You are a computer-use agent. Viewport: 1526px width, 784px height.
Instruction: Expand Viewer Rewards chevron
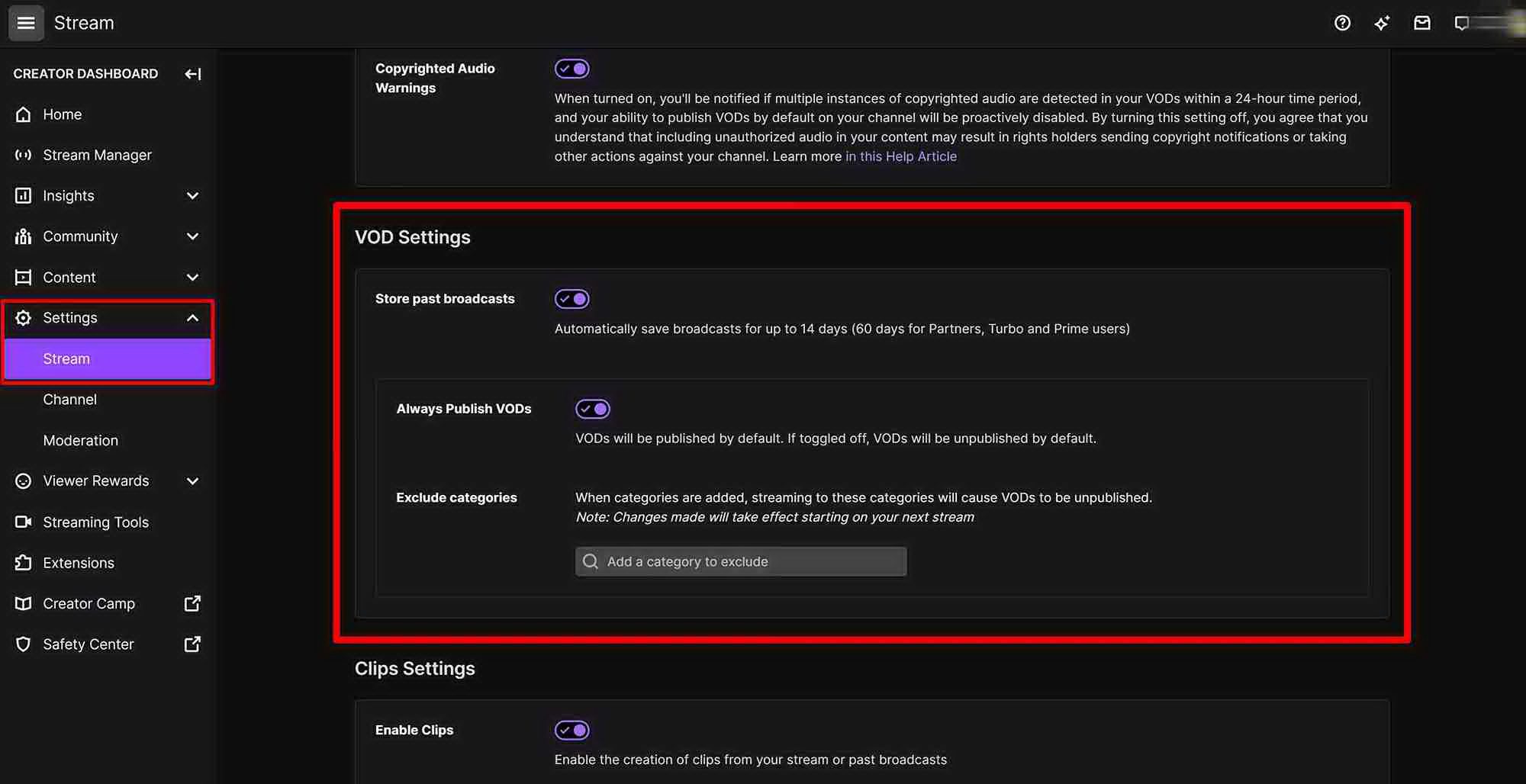tap(192, 481)
